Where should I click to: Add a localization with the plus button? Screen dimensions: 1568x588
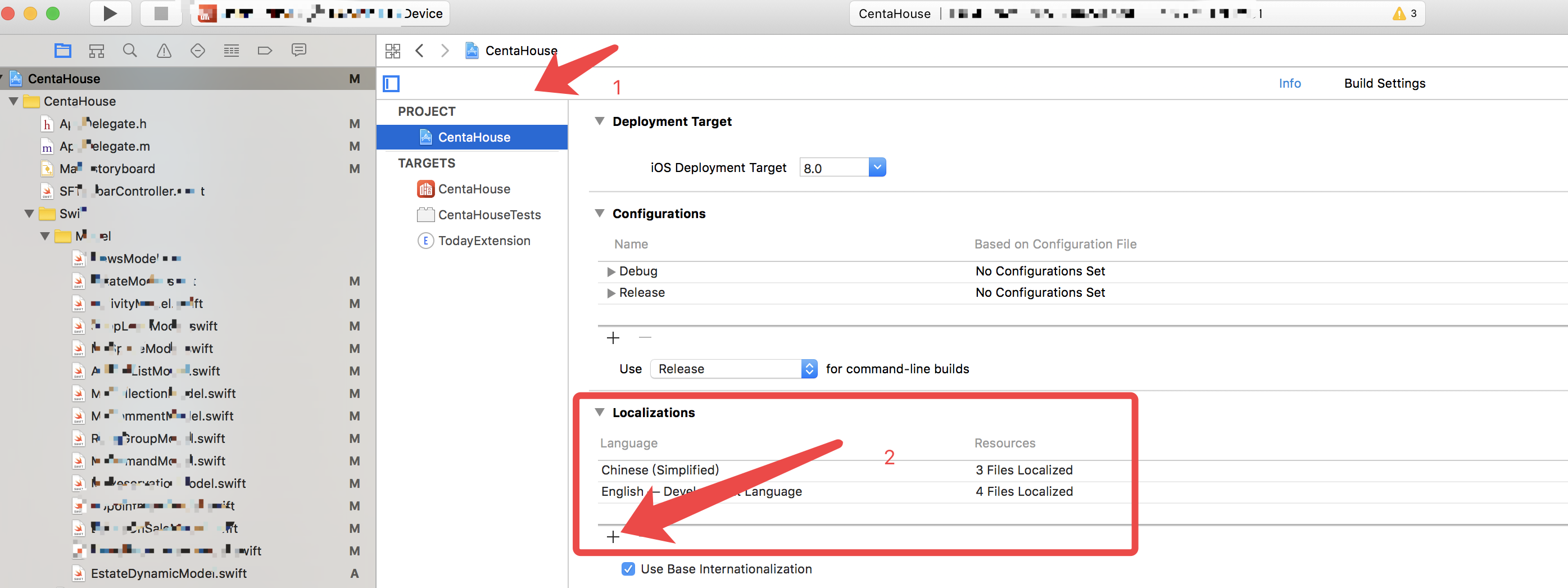tap(613, 537)
